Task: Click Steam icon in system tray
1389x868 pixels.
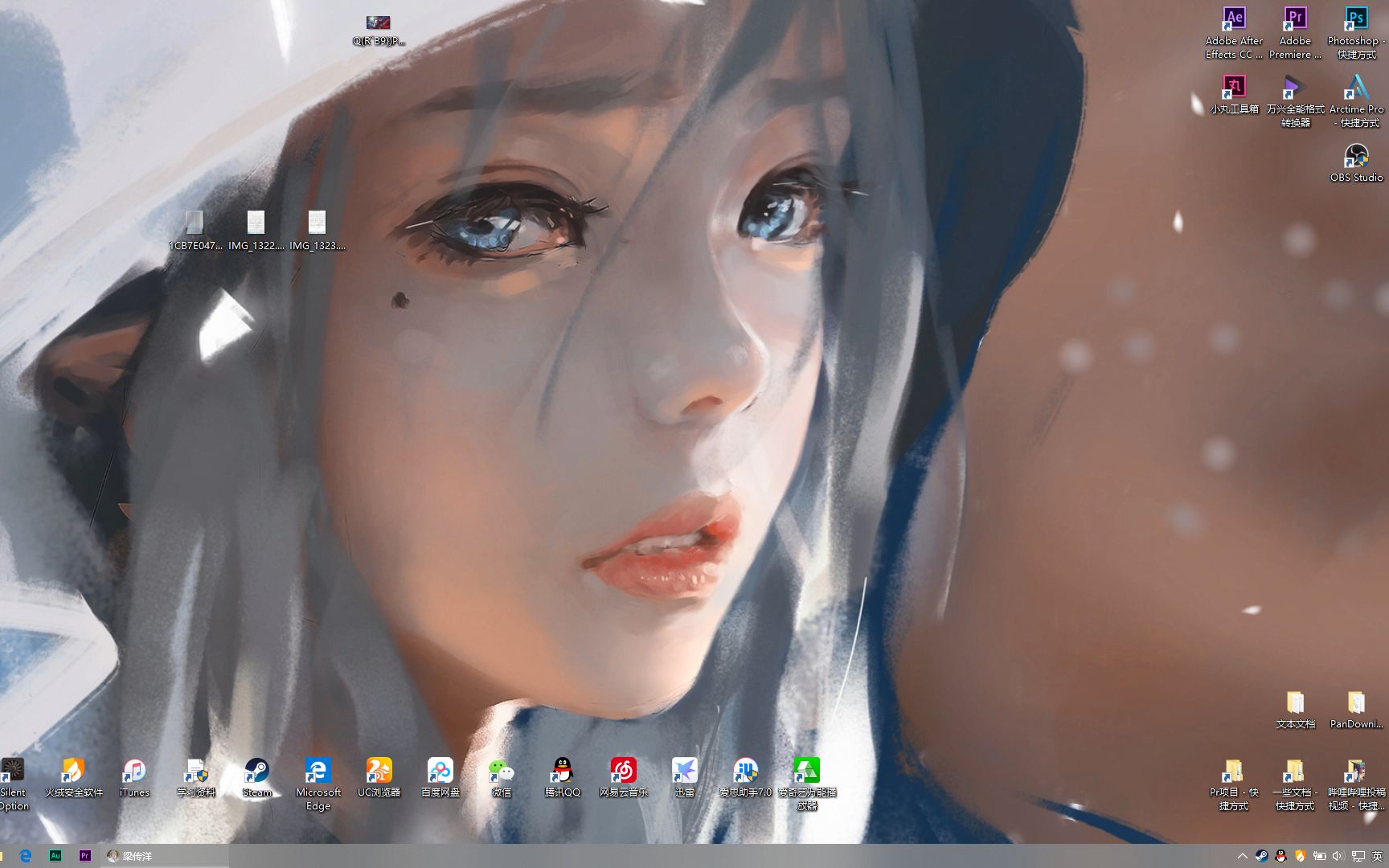Action: coord(1261,856)
